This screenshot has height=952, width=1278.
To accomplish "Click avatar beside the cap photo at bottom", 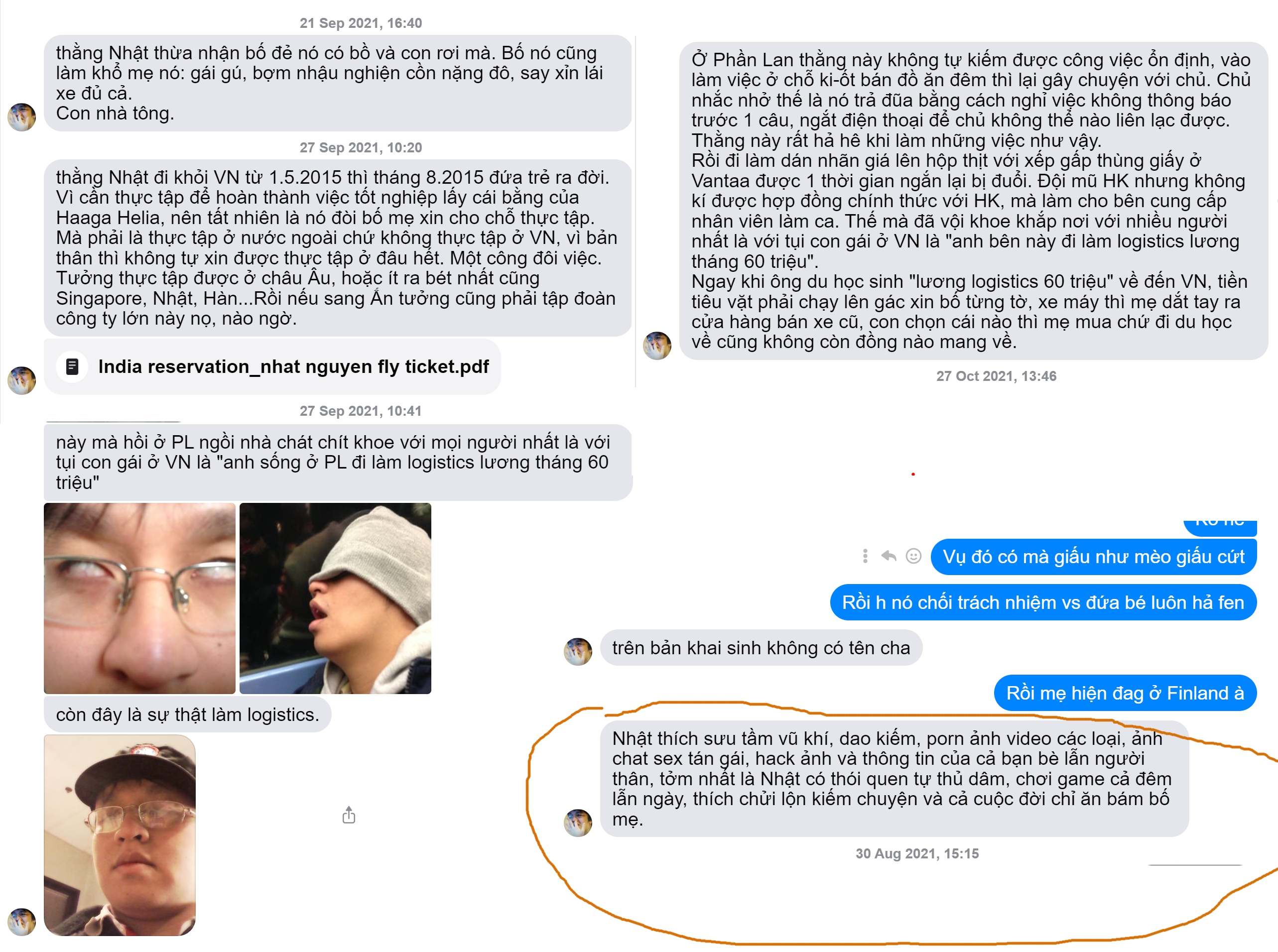I will coord(21,922).
